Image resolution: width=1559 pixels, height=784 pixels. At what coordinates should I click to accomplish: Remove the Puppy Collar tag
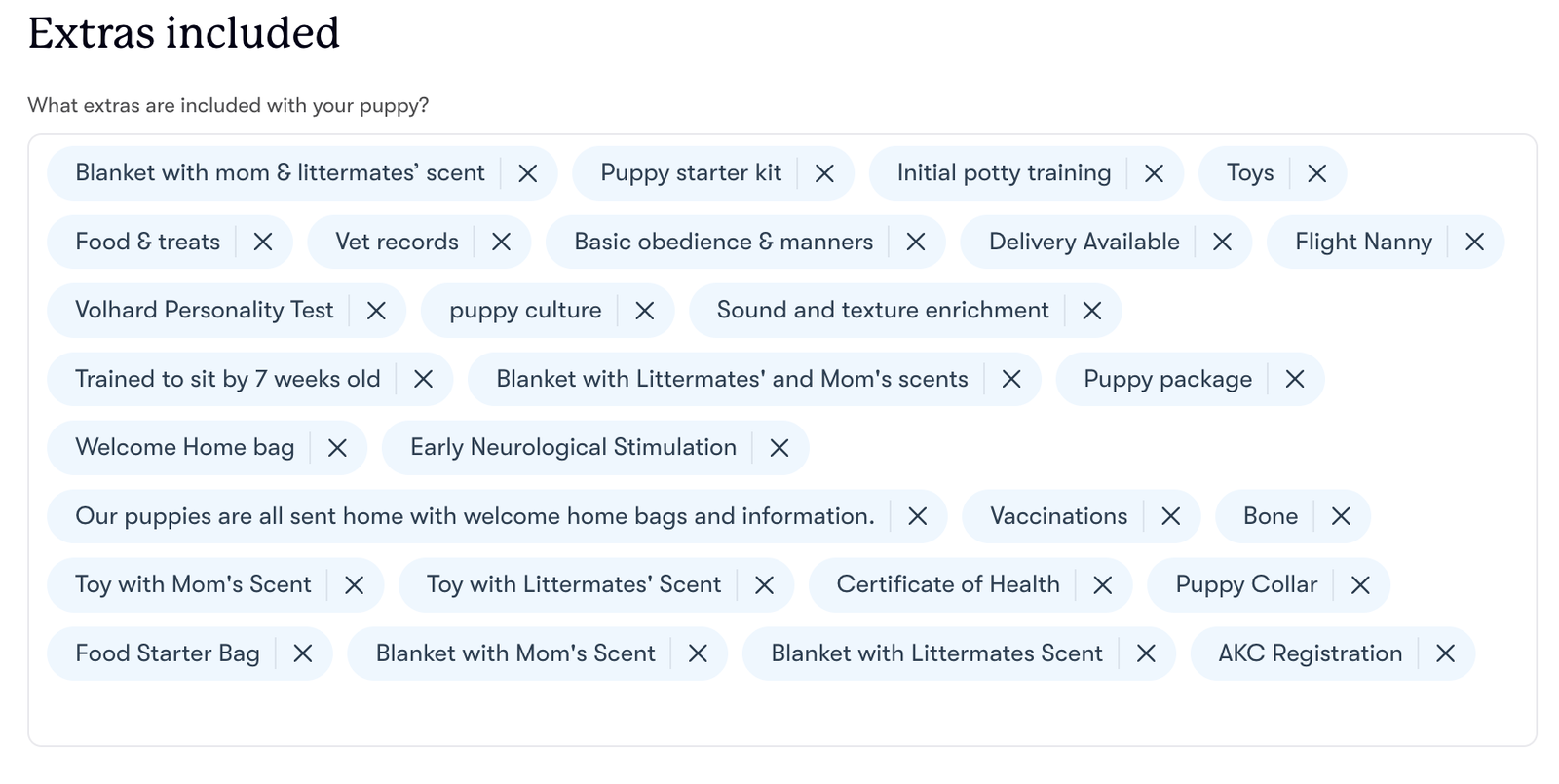pos(1360,584)
